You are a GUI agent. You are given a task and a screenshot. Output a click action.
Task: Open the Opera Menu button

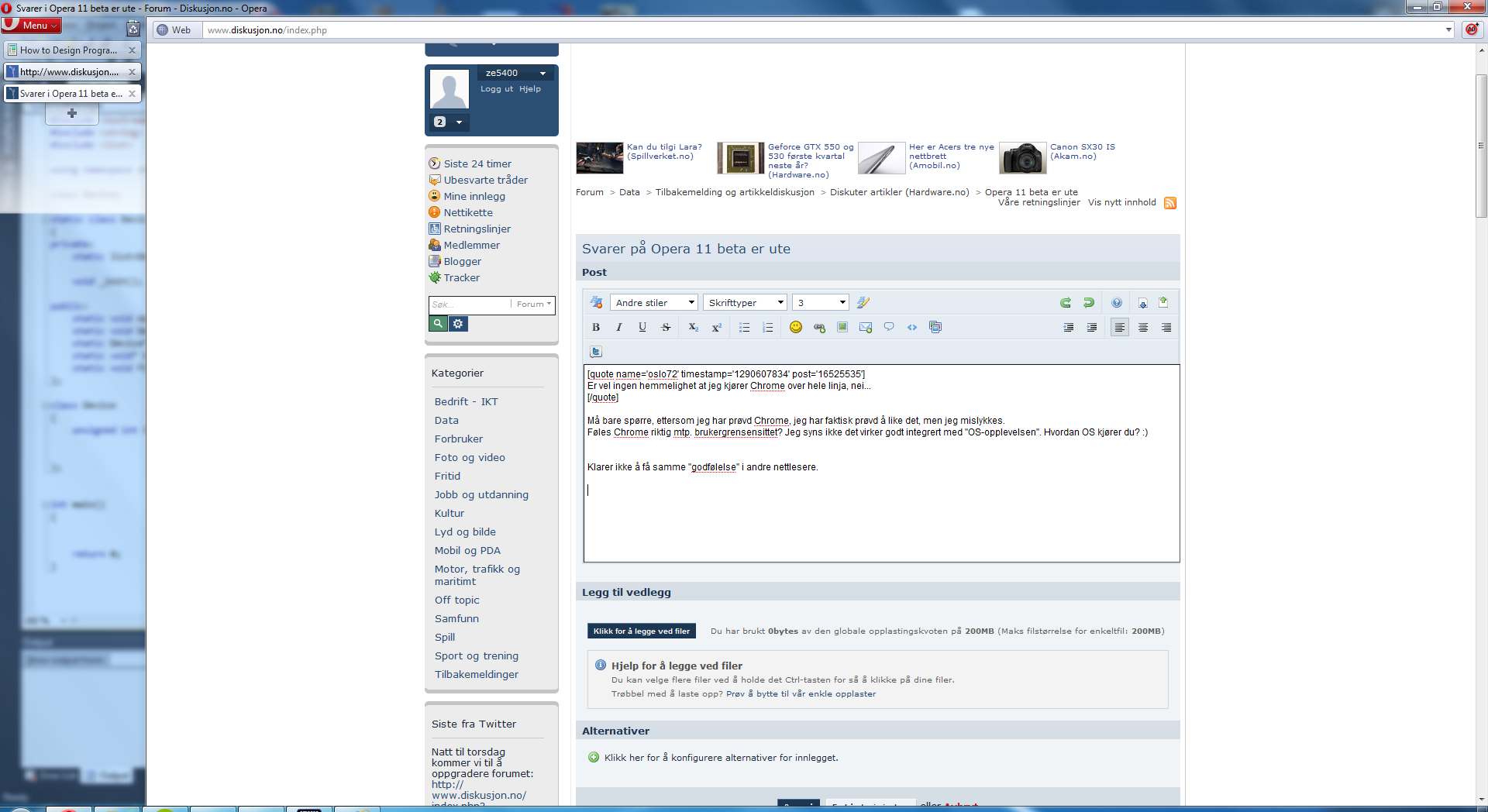32,26
